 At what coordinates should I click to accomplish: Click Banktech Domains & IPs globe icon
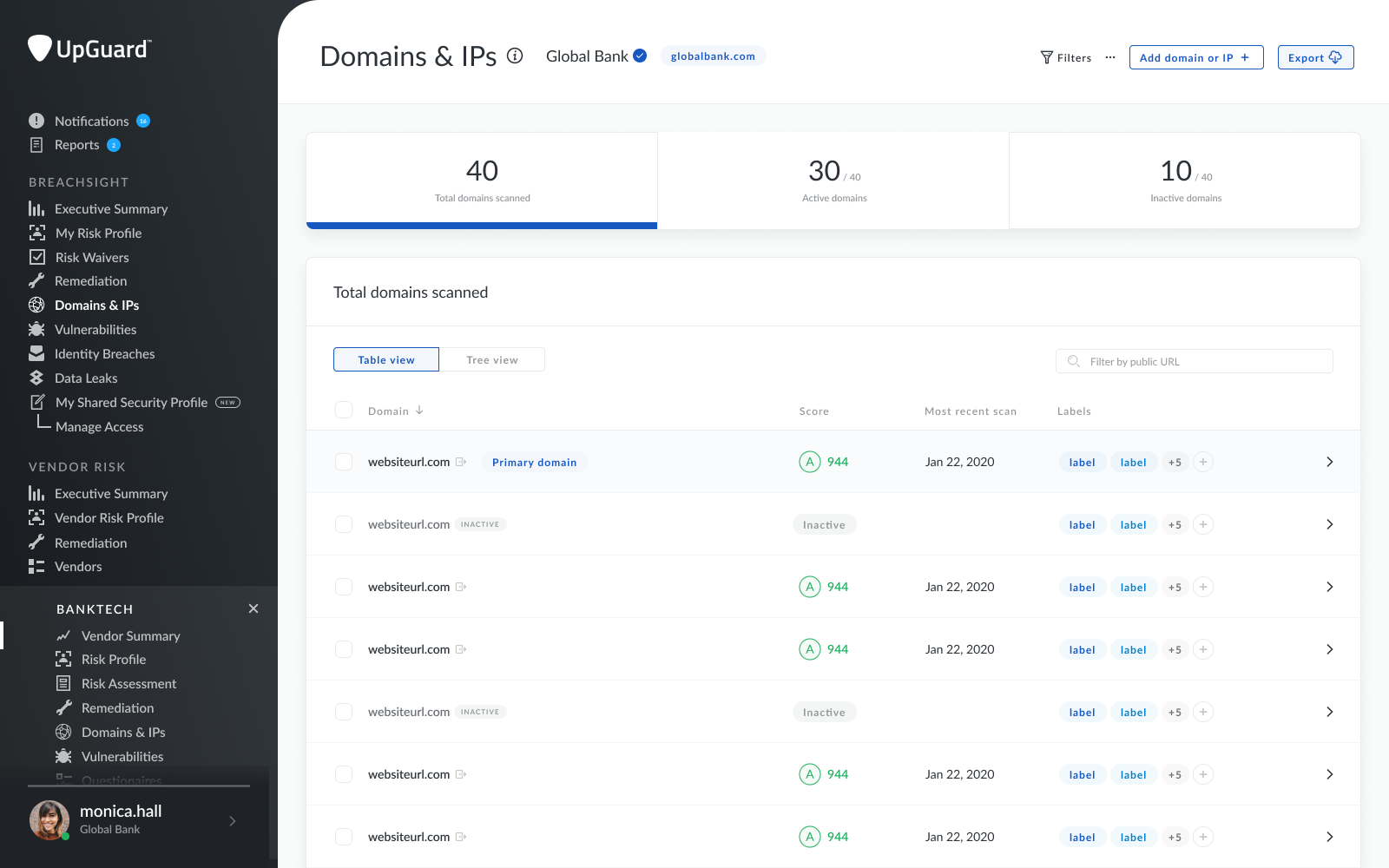coord(63,732)
